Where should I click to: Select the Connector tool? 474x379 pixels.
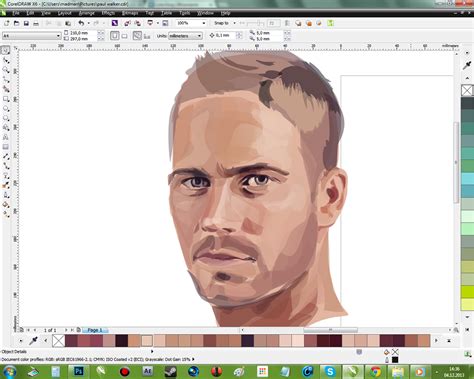[x=6, y=166]
